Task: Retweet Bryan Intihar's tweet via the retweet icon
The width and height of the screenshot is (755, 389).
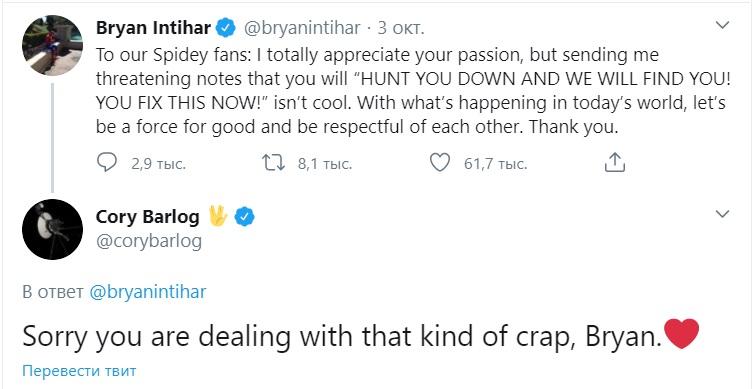Action: pos(273,163)
